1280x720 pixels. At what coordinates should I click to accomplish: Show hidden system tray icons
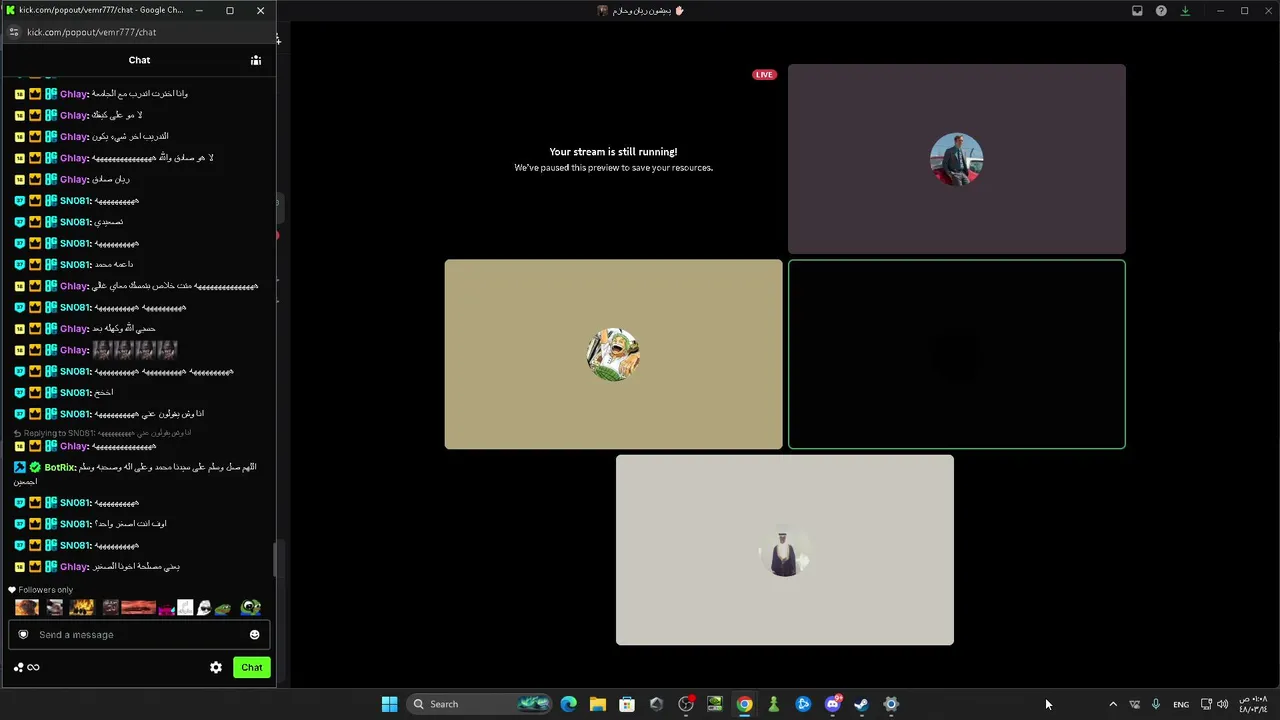[1113, 704]
